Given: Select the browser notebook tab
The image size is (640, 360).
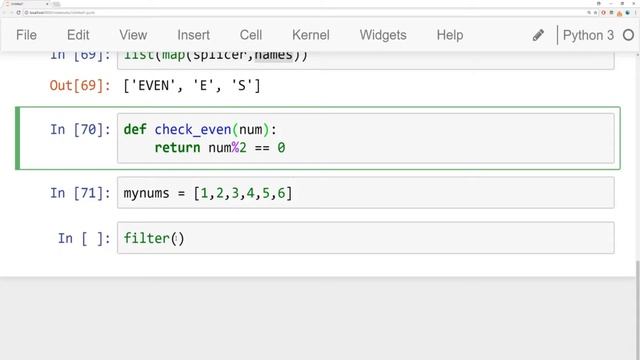Looking at the screenshot, I should pos(27,4).
